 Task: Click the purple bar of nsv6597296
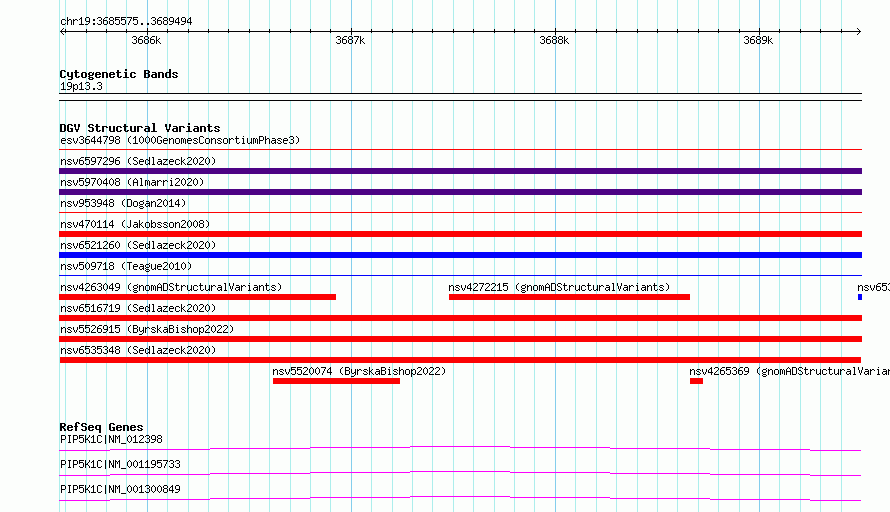pyautogui.click(x=460, y=171)
